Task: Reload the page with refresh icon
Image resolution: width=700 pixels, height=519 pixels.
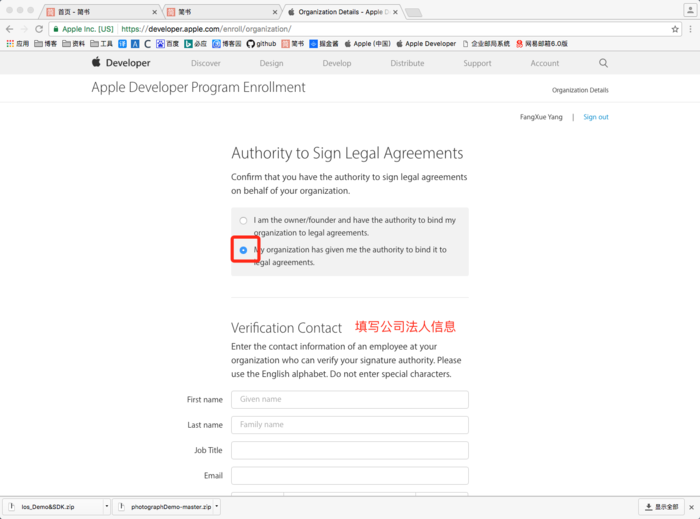Action: [x=39, y=29]
